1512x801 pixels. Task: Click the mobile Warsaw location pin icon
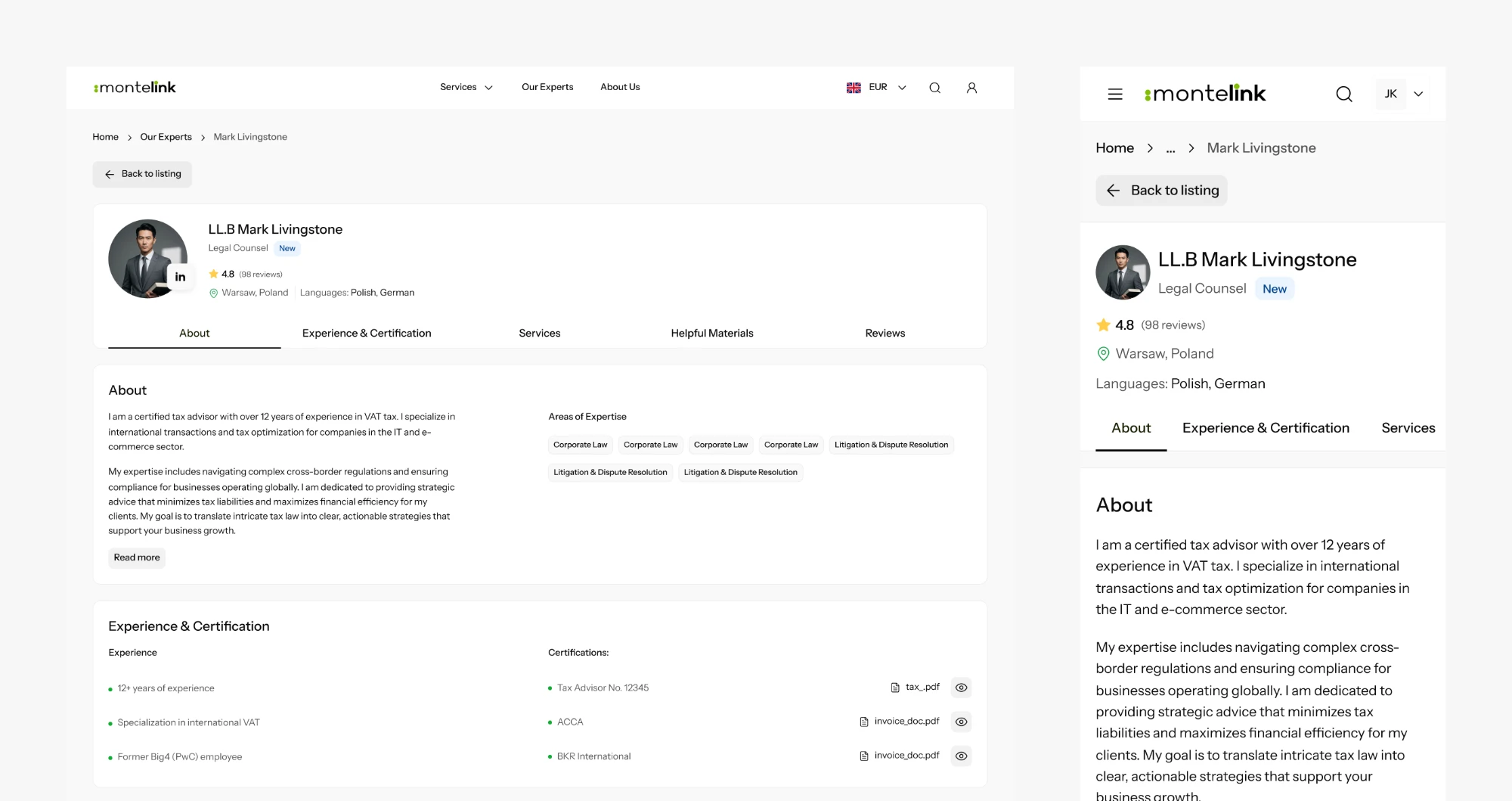pos(1103,353)
